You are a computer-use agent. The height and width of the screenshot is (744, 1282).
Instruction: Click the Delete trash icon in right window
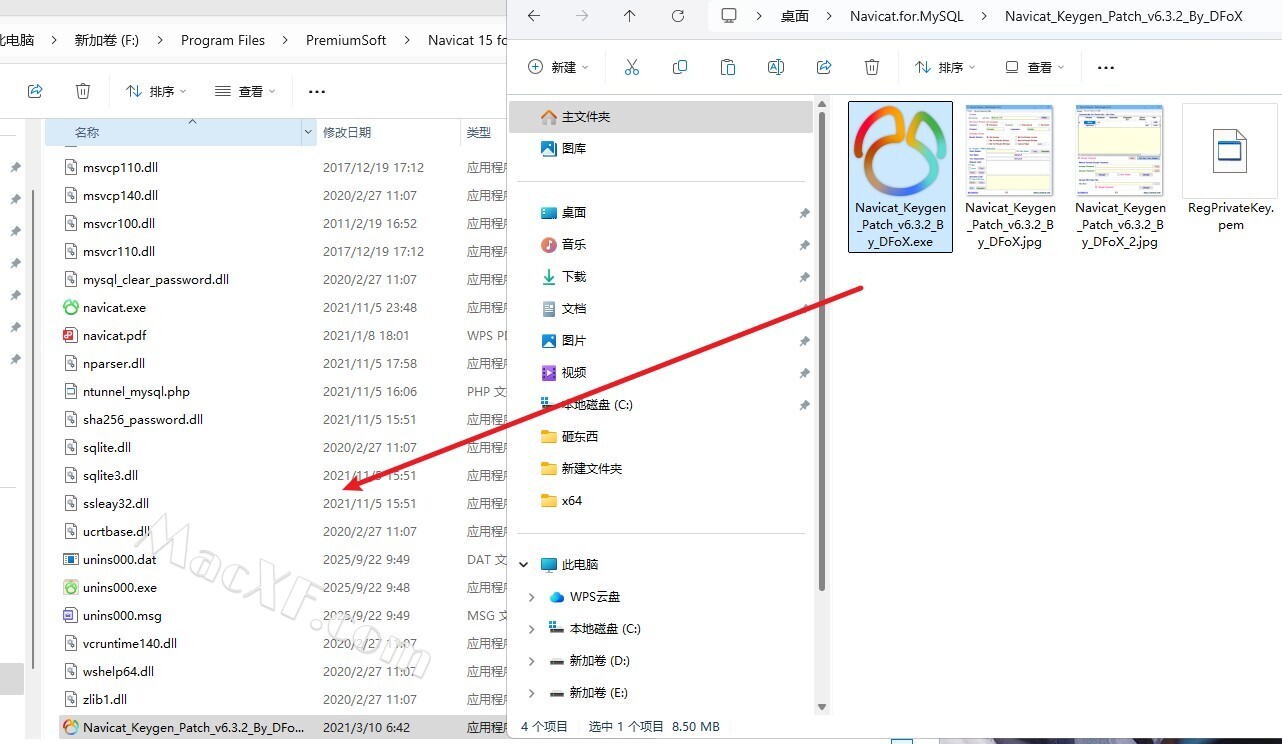coord(872,67)
